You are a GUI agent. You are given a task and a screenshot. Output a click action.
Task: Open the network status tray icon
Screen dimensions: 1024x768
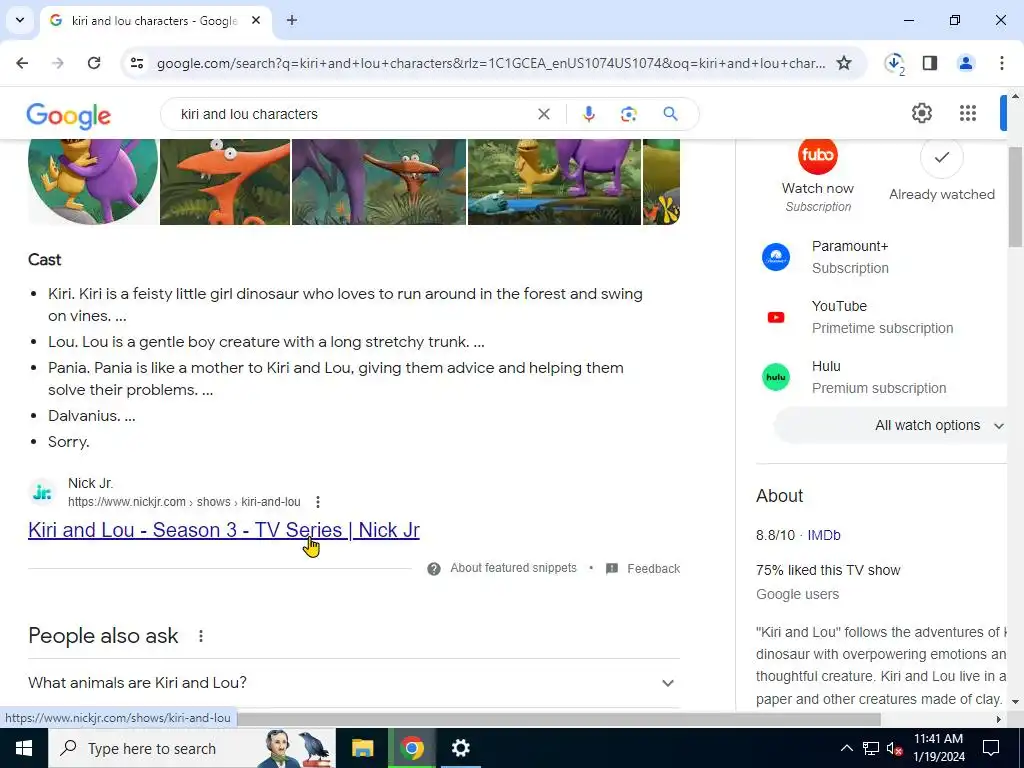click(x=871, y=748)
